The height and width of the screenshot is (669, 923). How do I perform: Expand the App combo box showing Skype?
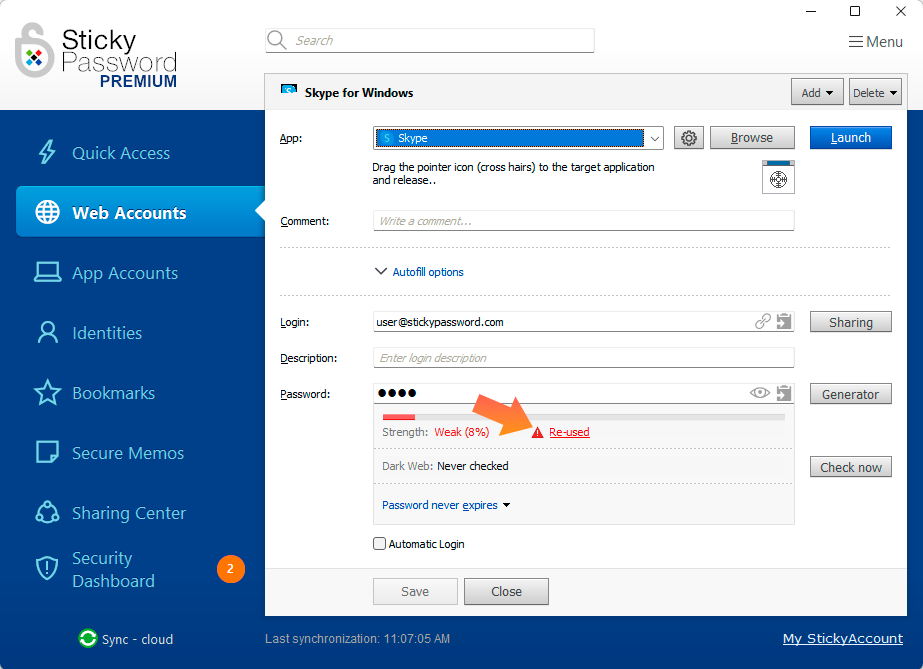tap(518, 138)
